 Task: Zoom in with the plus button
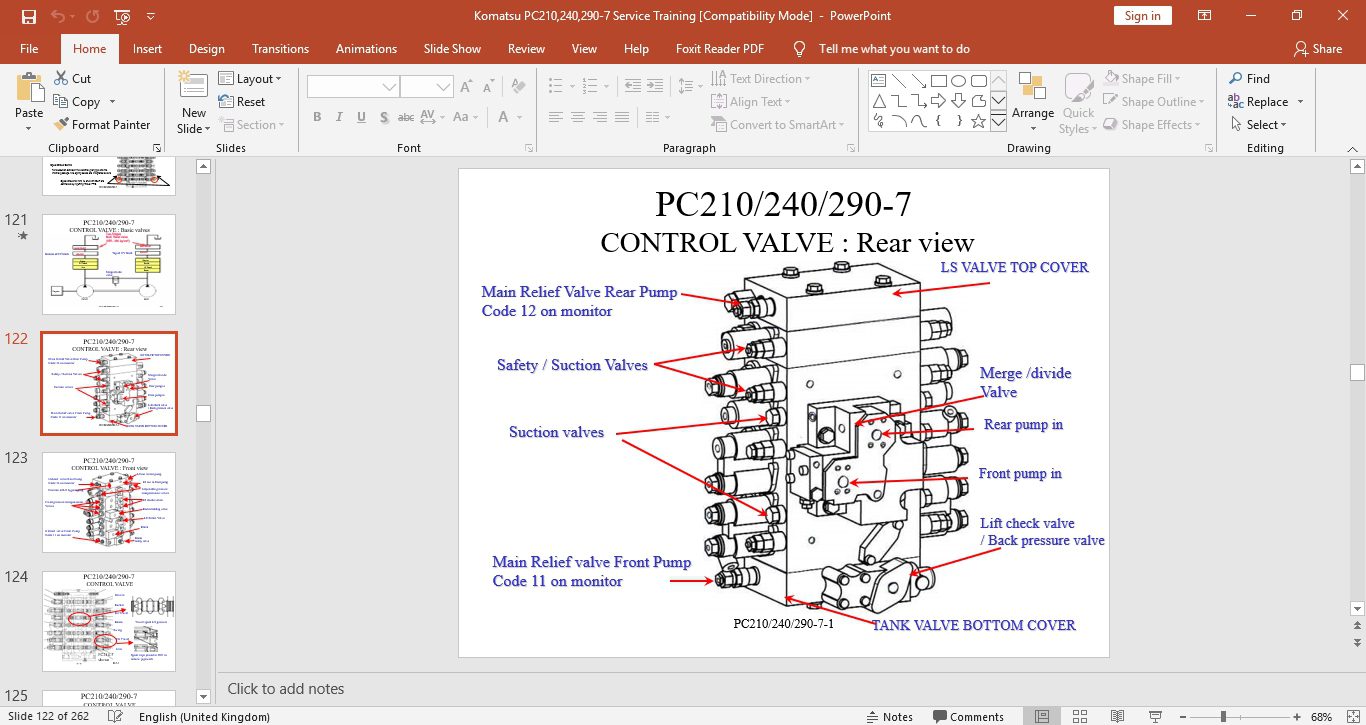pyautogui.click(x=1295, y=716)
